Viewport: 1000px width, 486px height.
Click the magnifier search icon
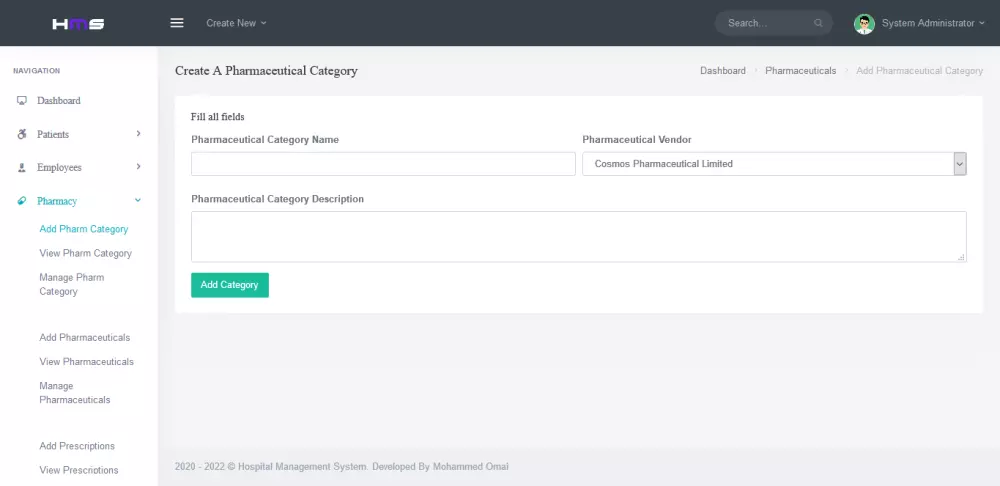coord(818,23)
